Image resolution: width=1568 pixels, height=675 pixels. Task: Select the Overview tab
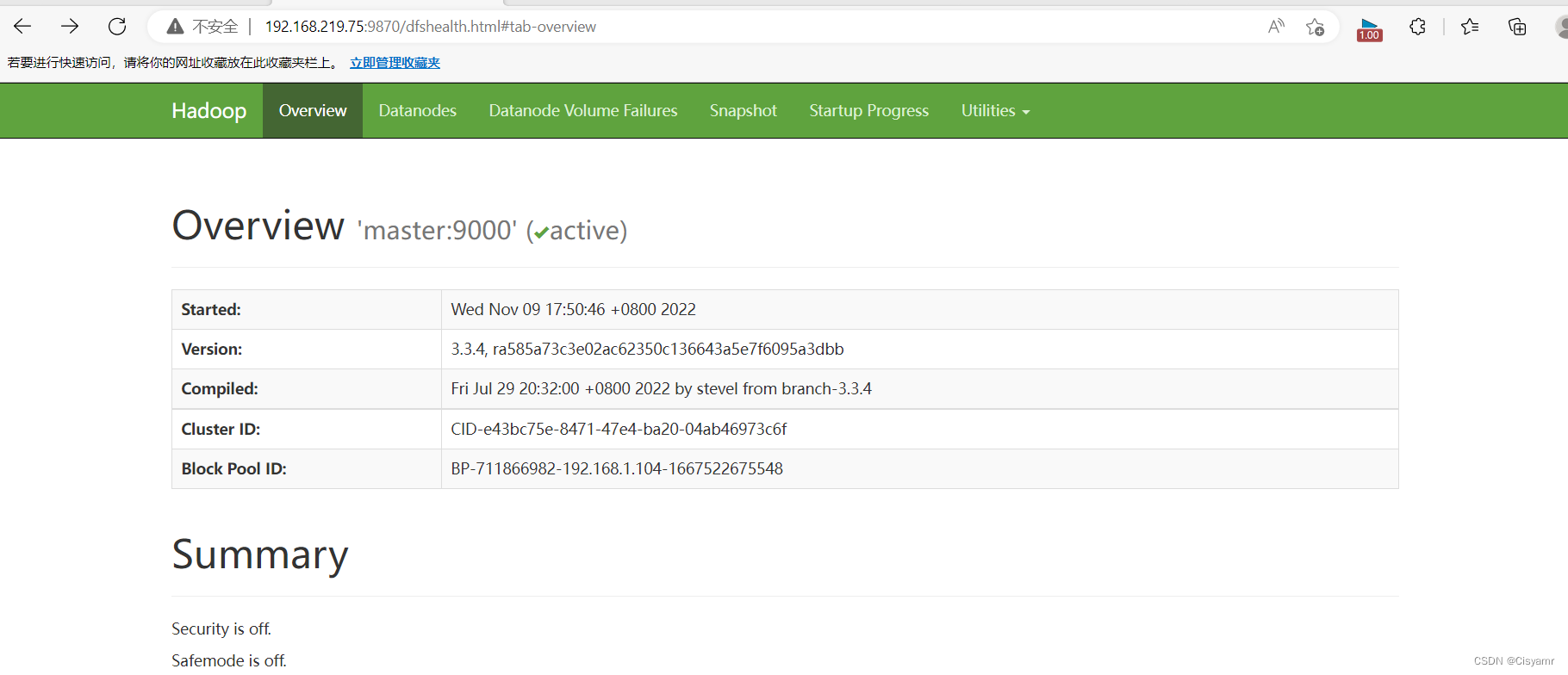[x=313, y=110]
